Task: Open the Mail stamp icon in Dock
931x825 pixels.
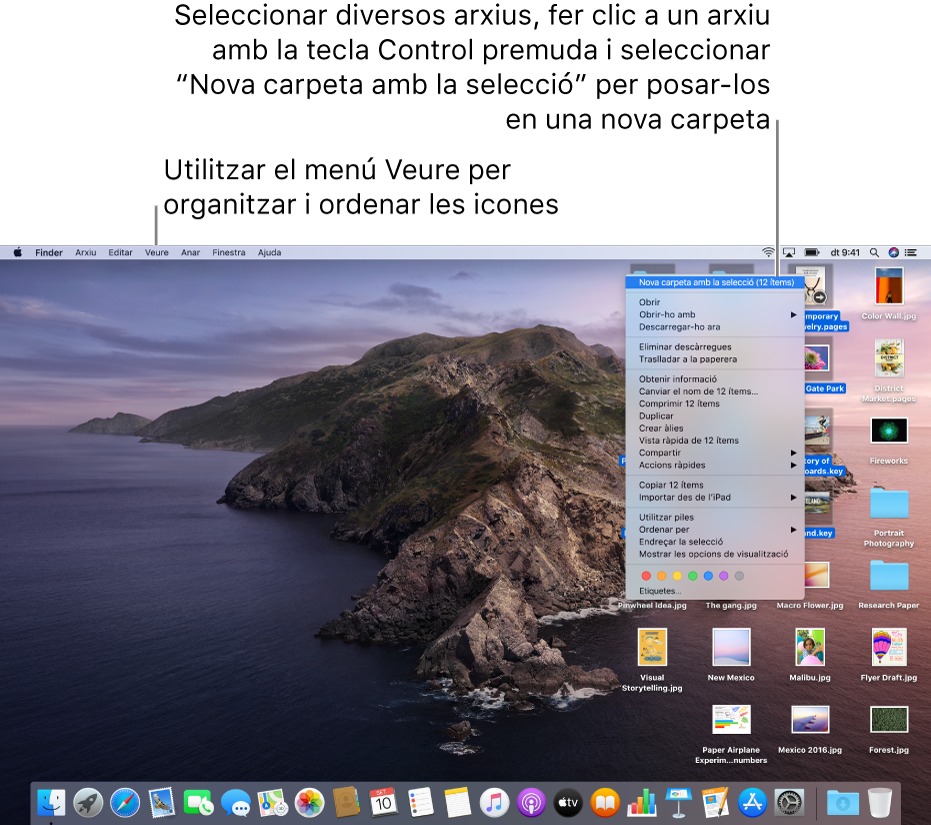Action: (x=162, y=802)
